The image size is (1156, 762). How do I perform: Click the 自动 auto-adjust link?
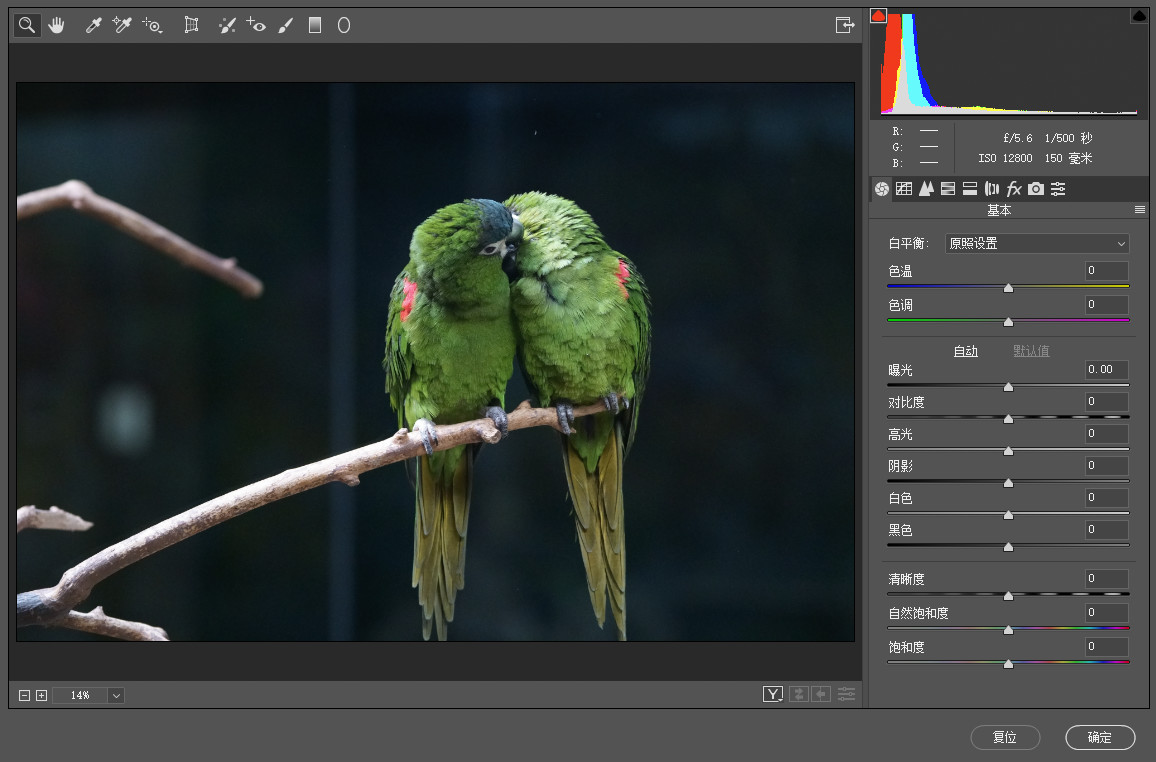pyautogui.click(x=965, y=351)
